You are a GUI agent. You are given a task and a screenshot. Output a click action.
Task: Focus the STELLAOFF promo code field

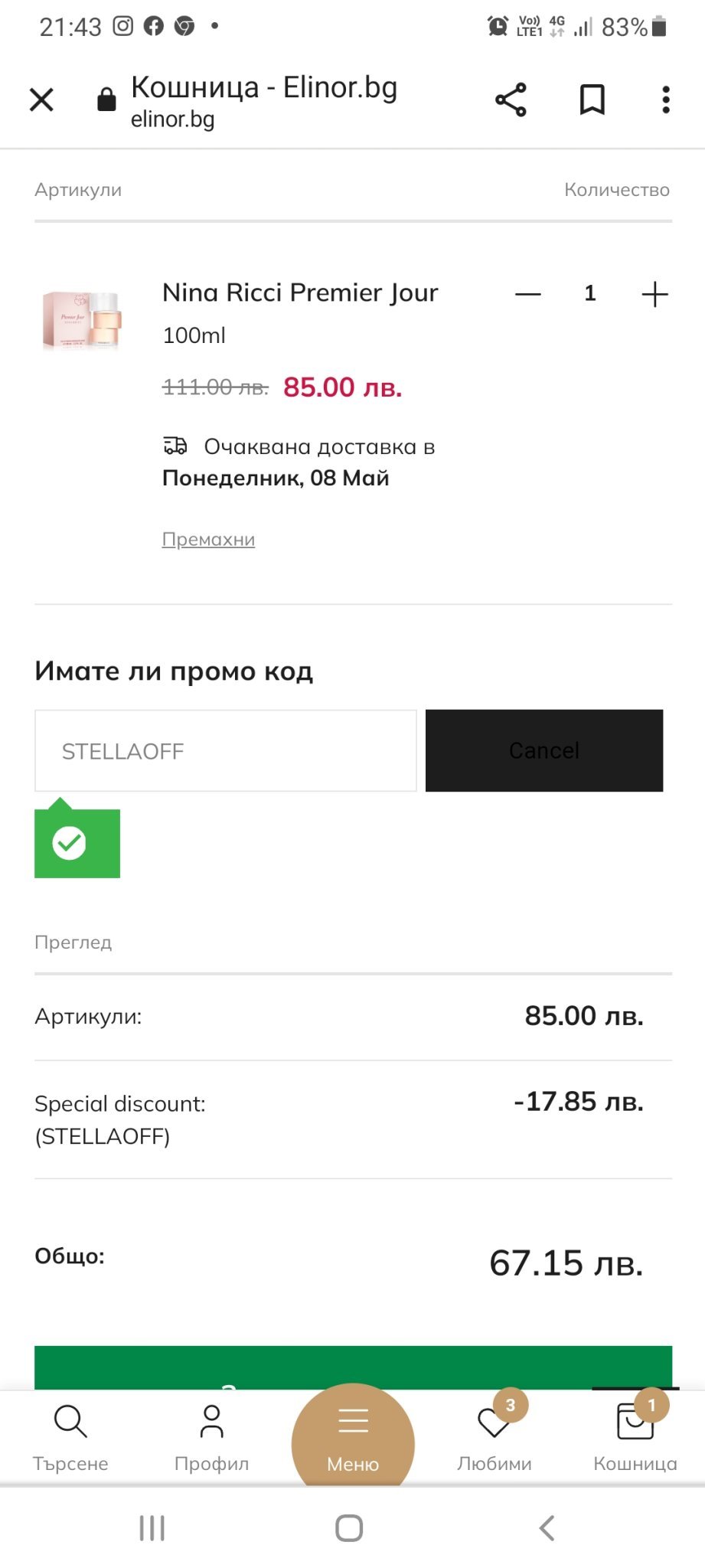(x=226, y=751)
